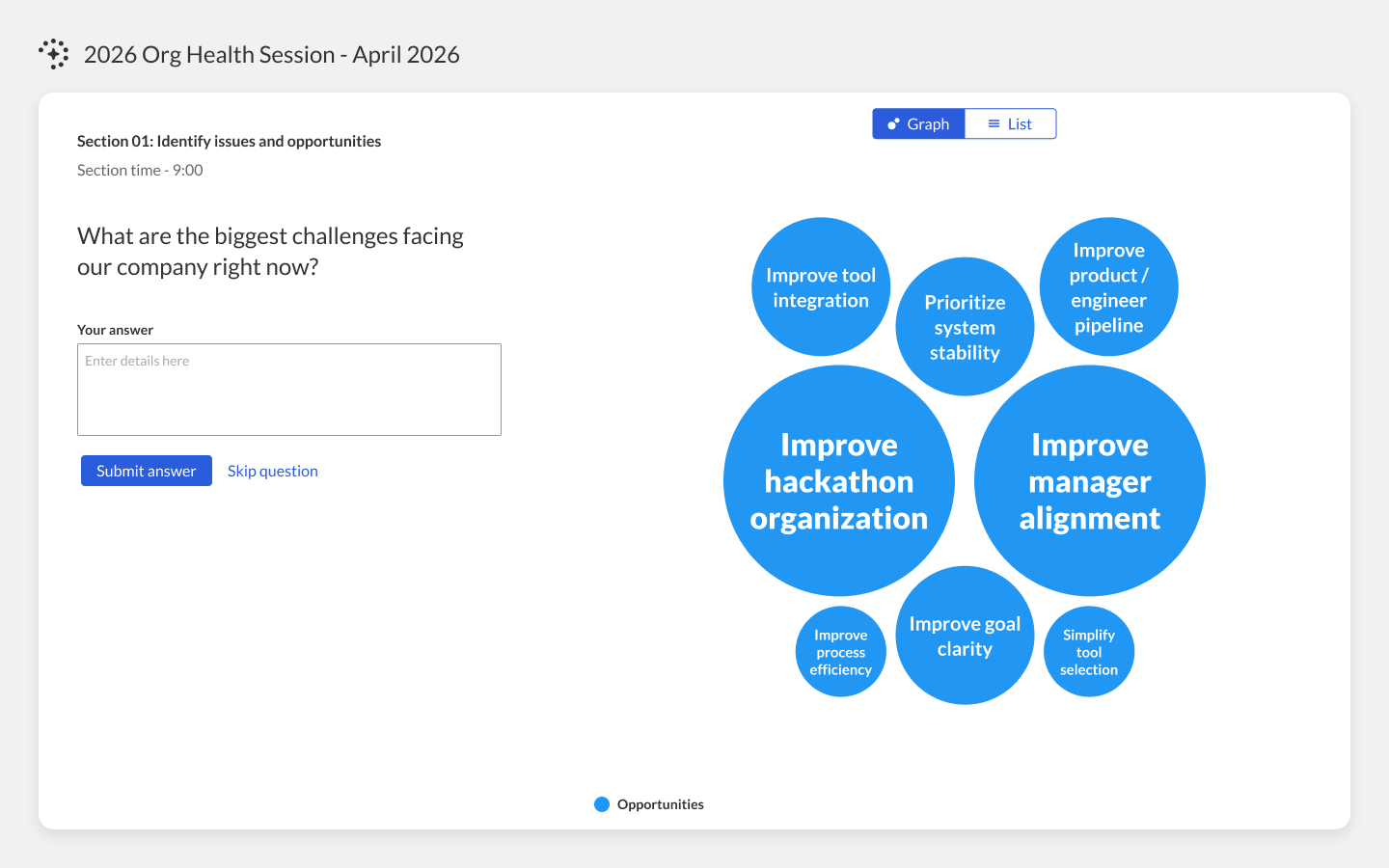This screenshot has width=1389, height=868.
Task: Click the Section time - 9:00 text
Action: [x=140, y=170]
